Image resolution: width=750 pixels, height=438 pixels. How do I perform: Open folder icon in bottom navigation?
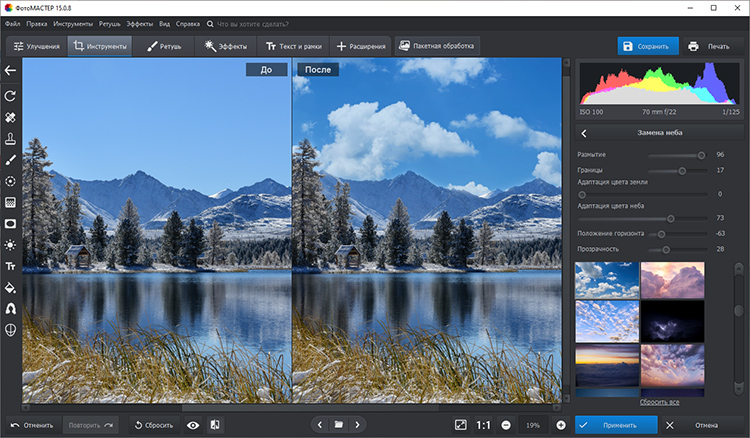(339, 425)
